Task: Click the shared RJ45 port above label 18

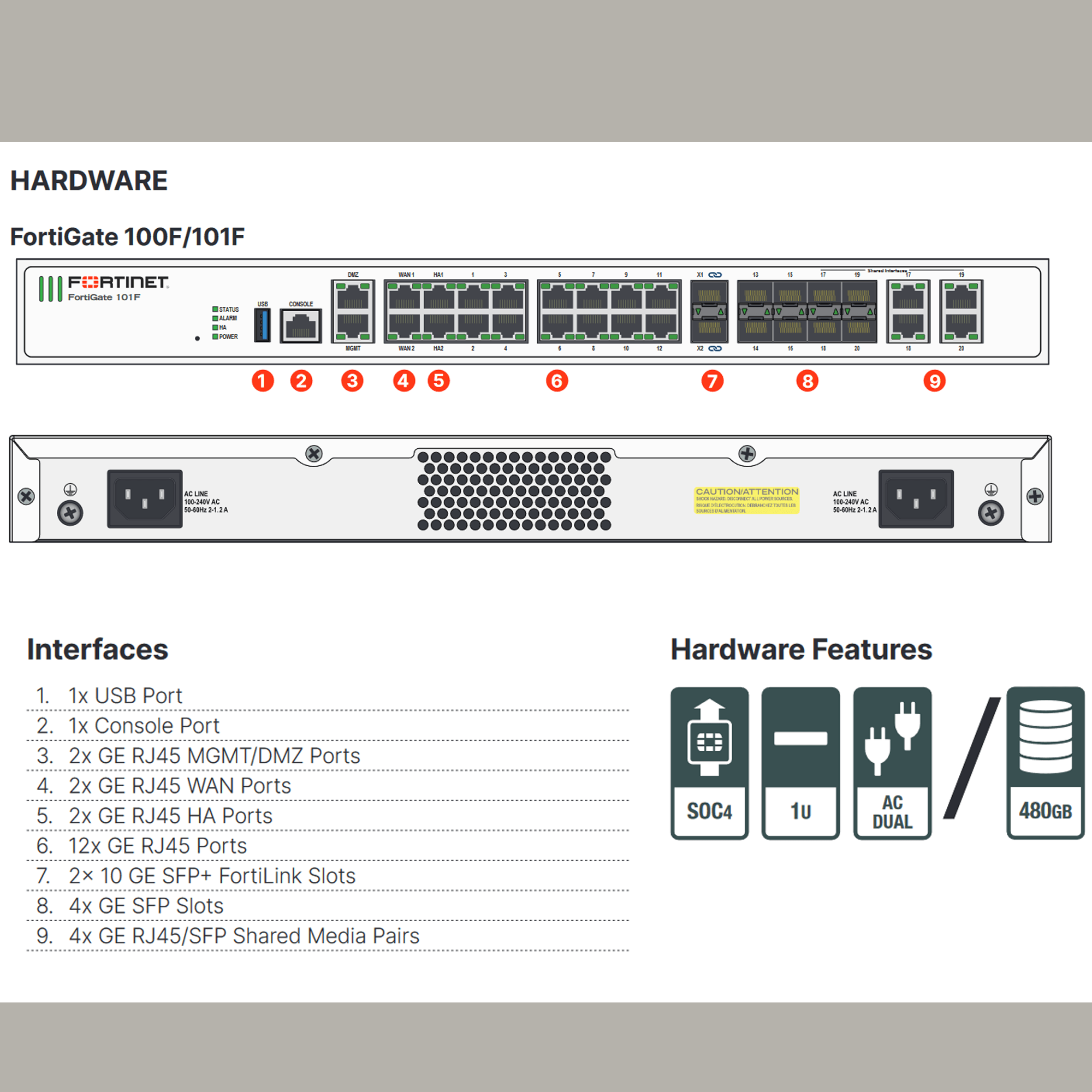Action: pos(908,327)
